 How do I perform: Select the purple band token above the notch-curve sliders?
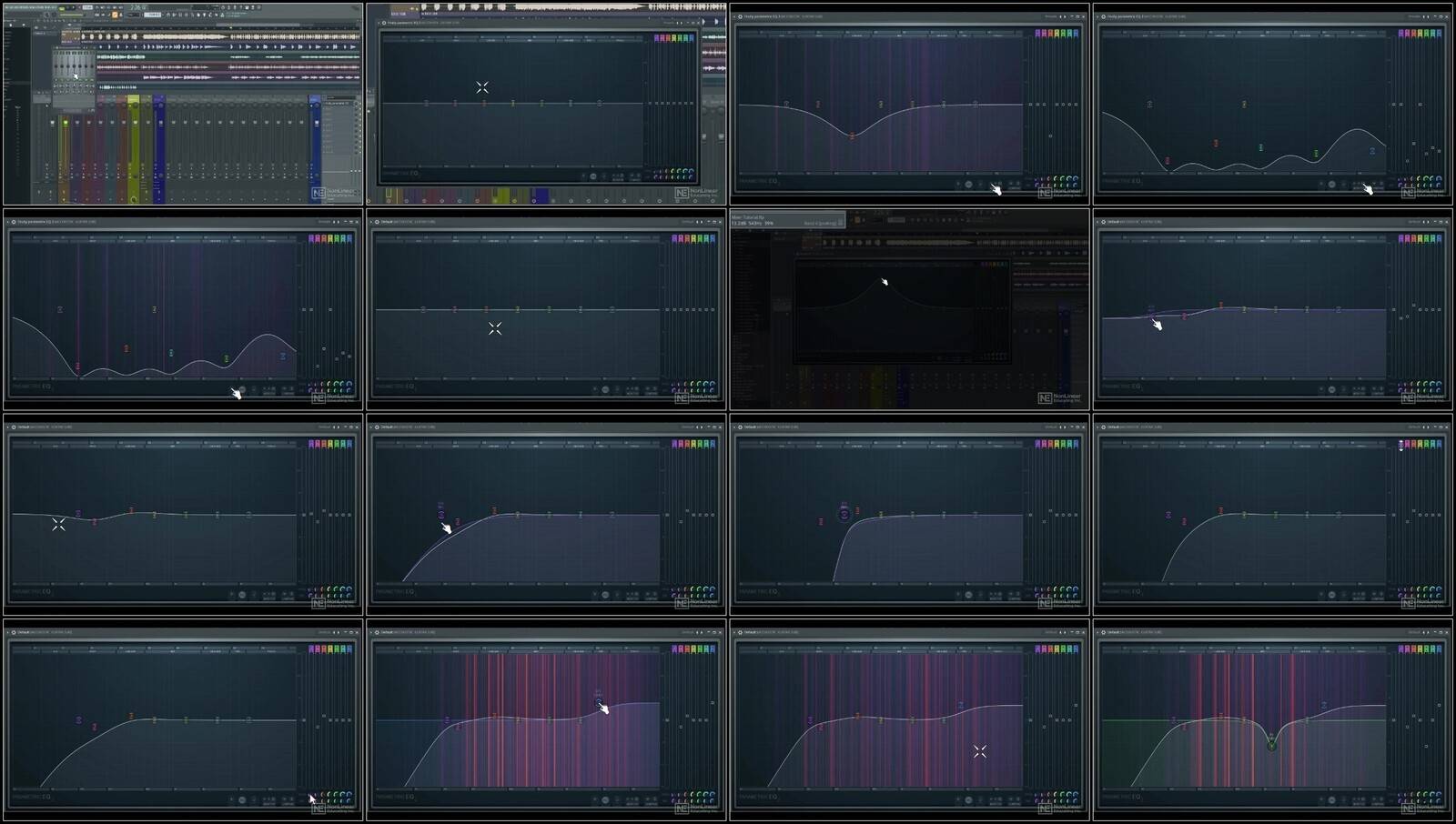pos(1401,649)
